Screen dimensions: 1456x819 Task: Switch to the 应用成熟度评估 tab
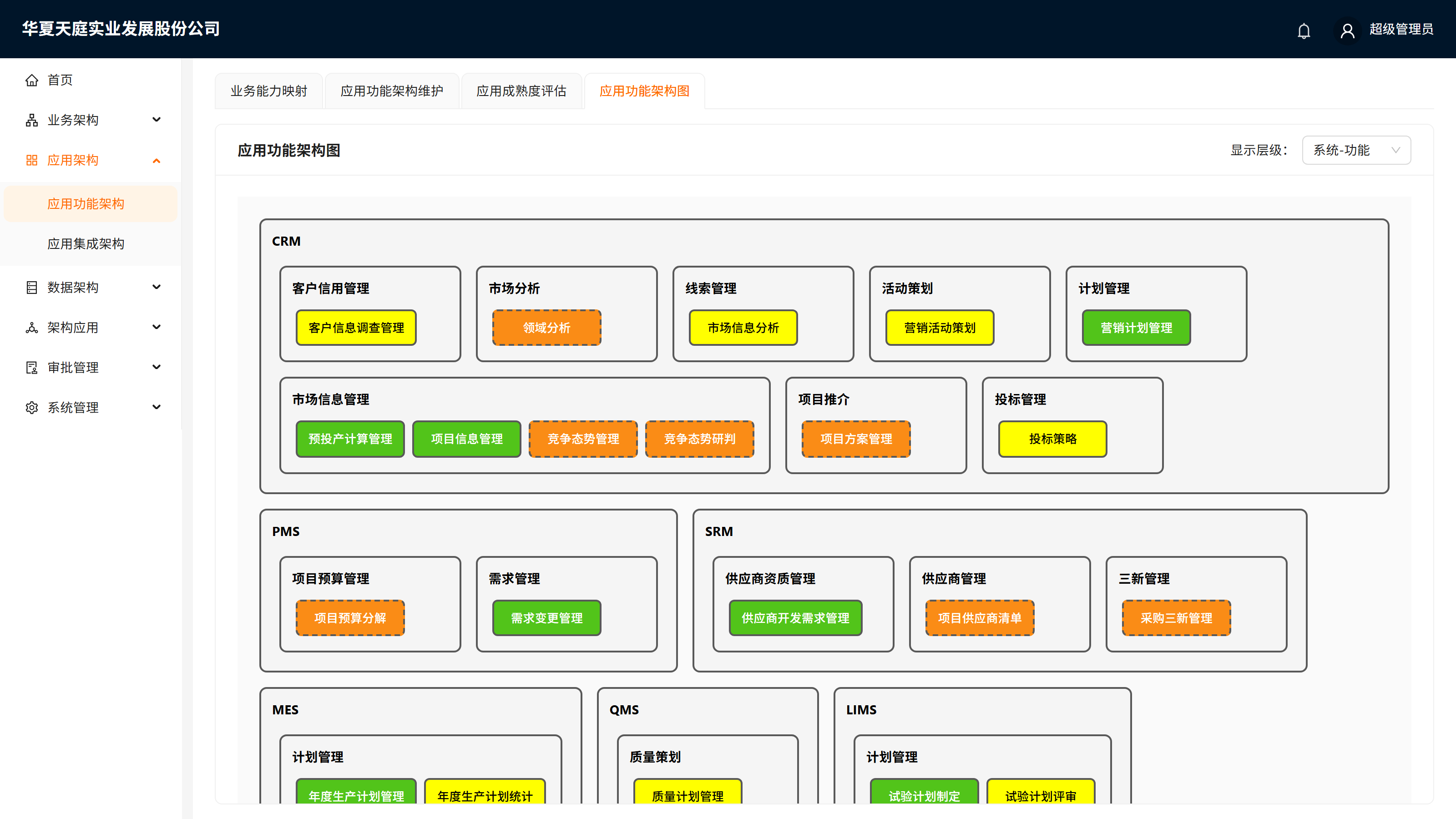click(x=521, y=91)
